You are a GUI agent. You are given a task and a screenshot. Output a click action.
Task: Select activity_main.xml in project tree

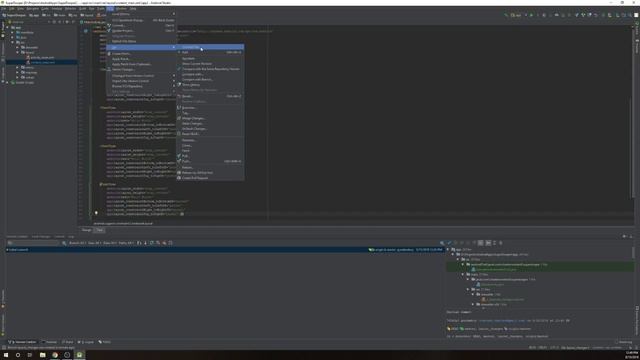point(42,58)
